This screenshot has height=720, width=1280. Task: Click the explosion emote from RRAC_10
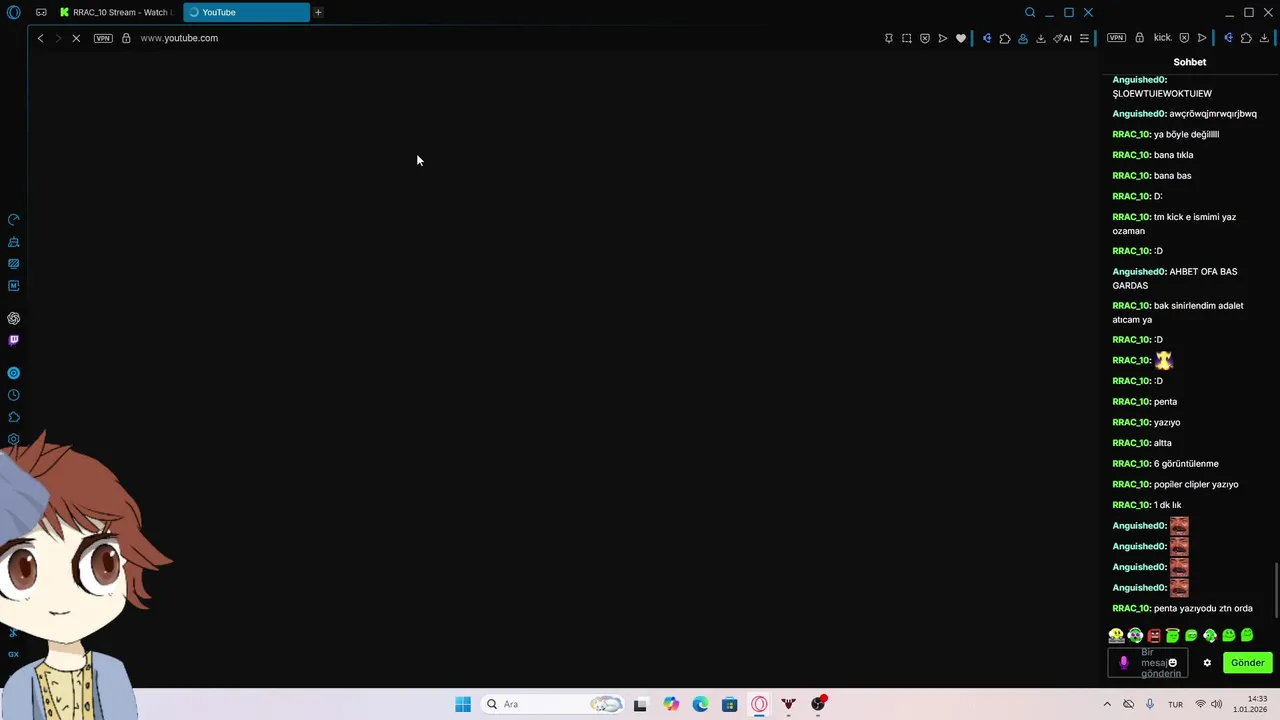coord(1163,360)
